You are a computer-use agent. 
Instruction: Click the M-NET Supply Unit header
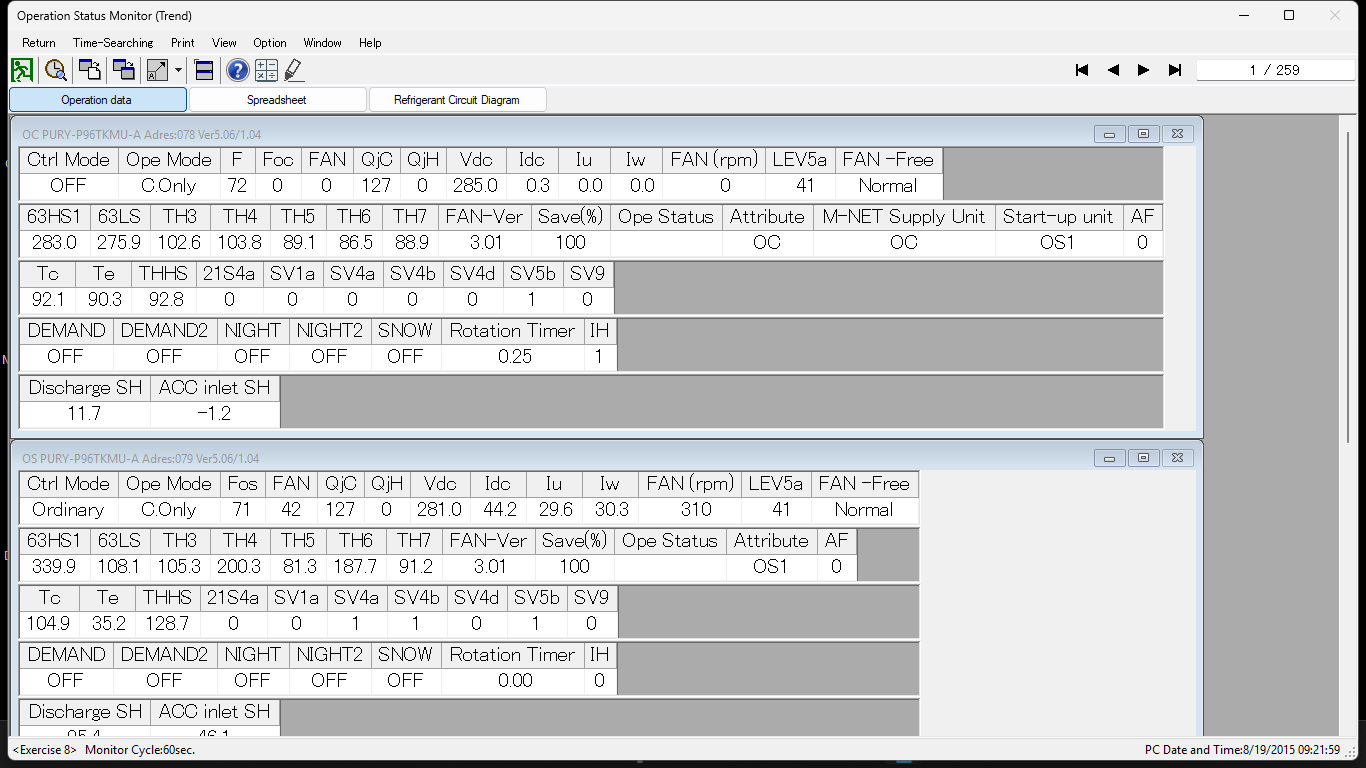(904, 217)
